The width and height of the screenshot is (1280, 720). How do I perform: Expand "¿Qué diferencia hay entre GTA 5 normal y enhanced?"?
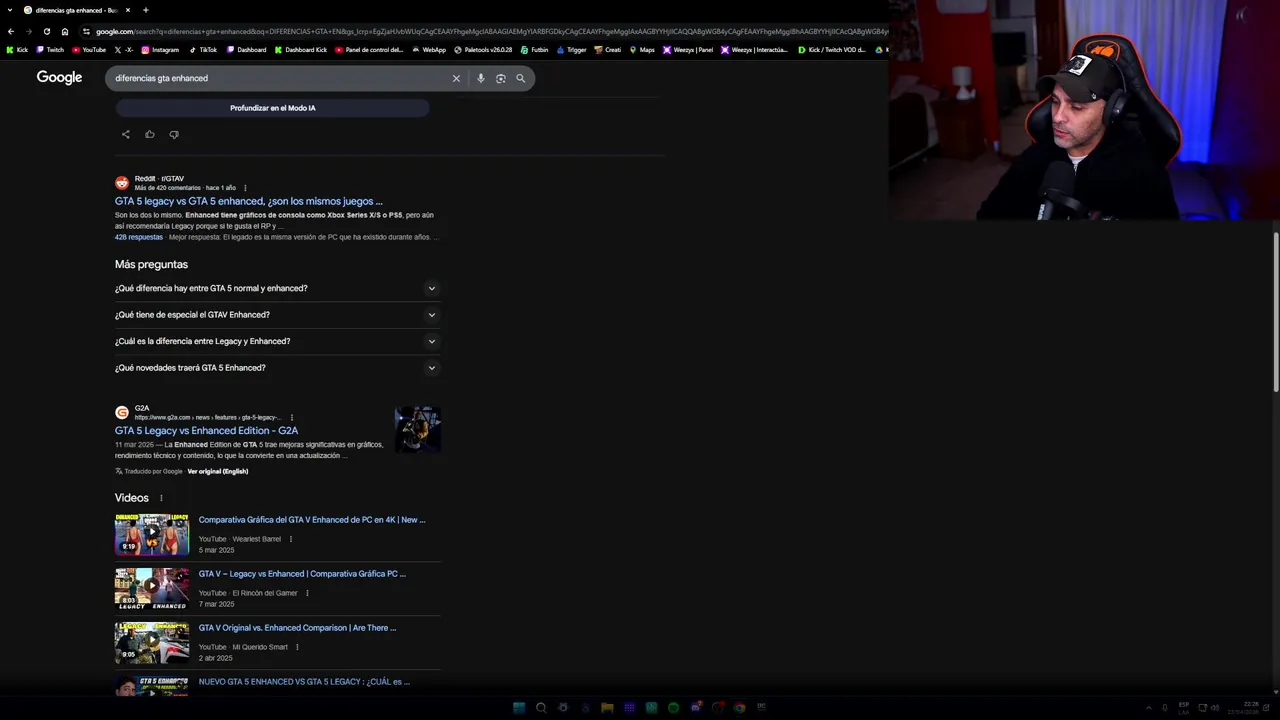point(277,288)
